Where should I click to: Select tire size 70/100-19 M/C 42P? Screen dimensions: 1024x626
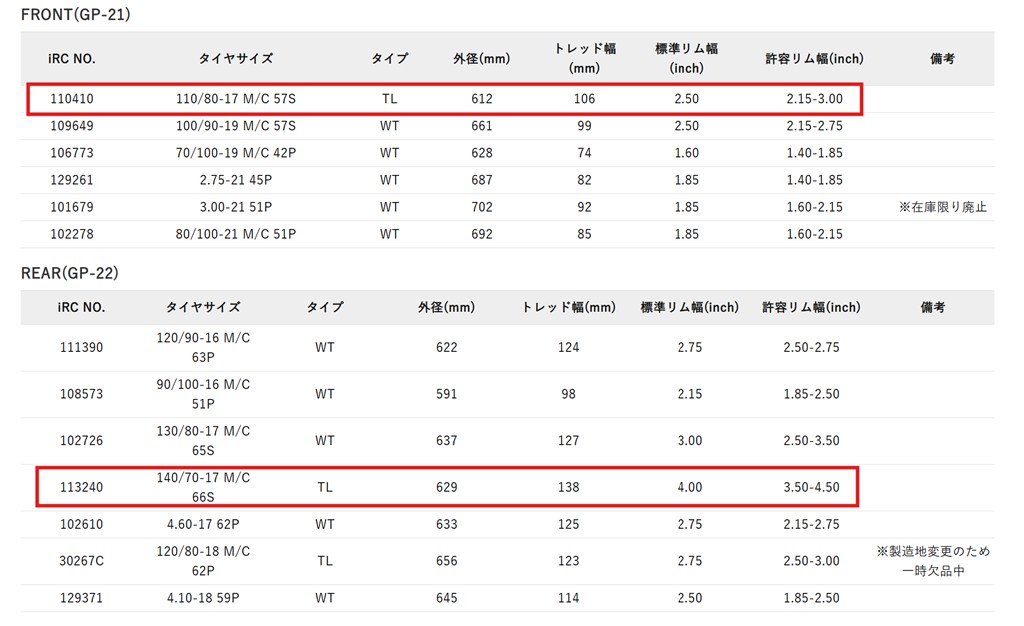(x=236, y=153)
